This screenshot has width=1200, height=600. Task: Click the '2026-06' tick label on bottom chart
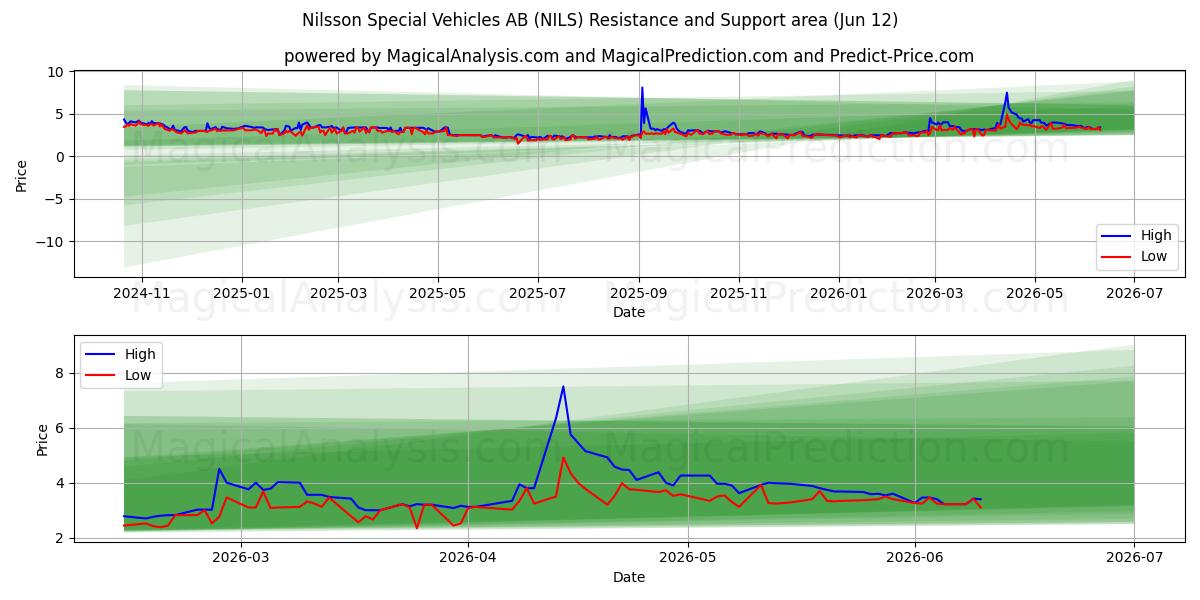click(916, 559)
